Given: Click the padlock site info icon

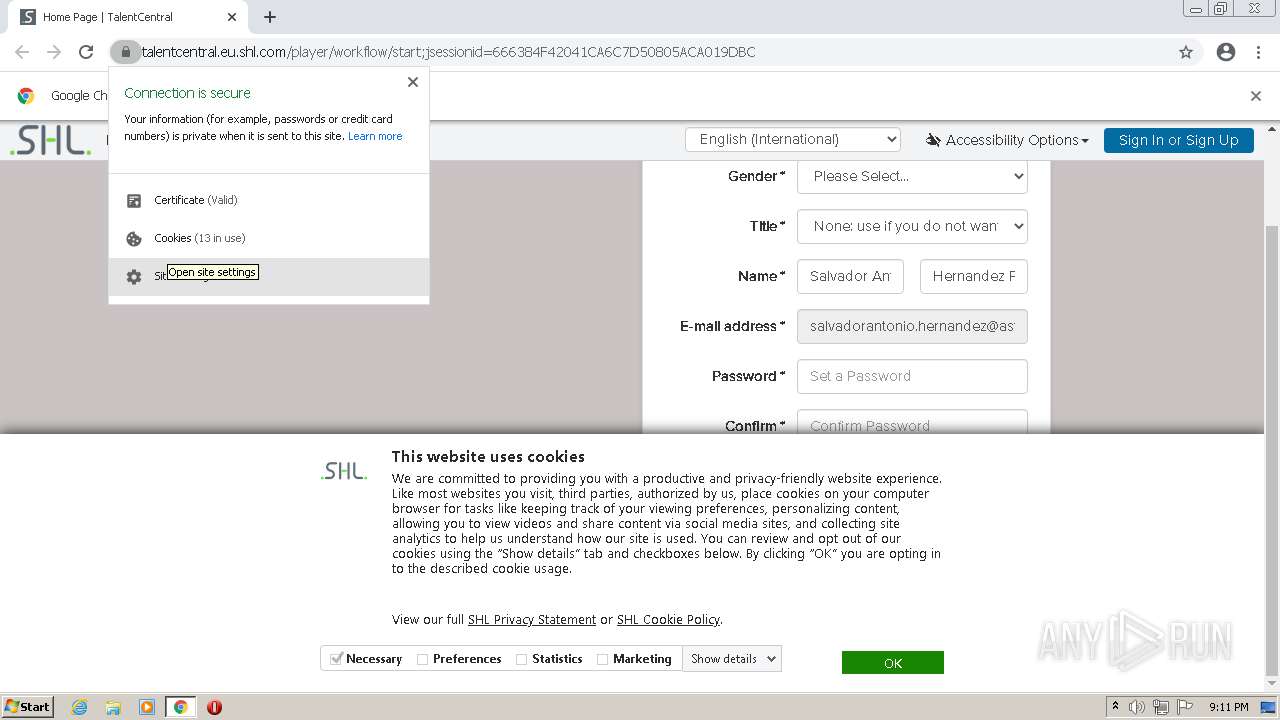Looking at the screenshot, I should pyautogui.click(x=125, y=52).
